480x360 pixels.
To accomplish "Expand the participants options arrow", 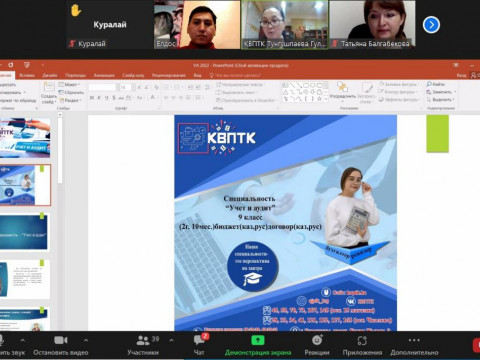I will [171, 340].
